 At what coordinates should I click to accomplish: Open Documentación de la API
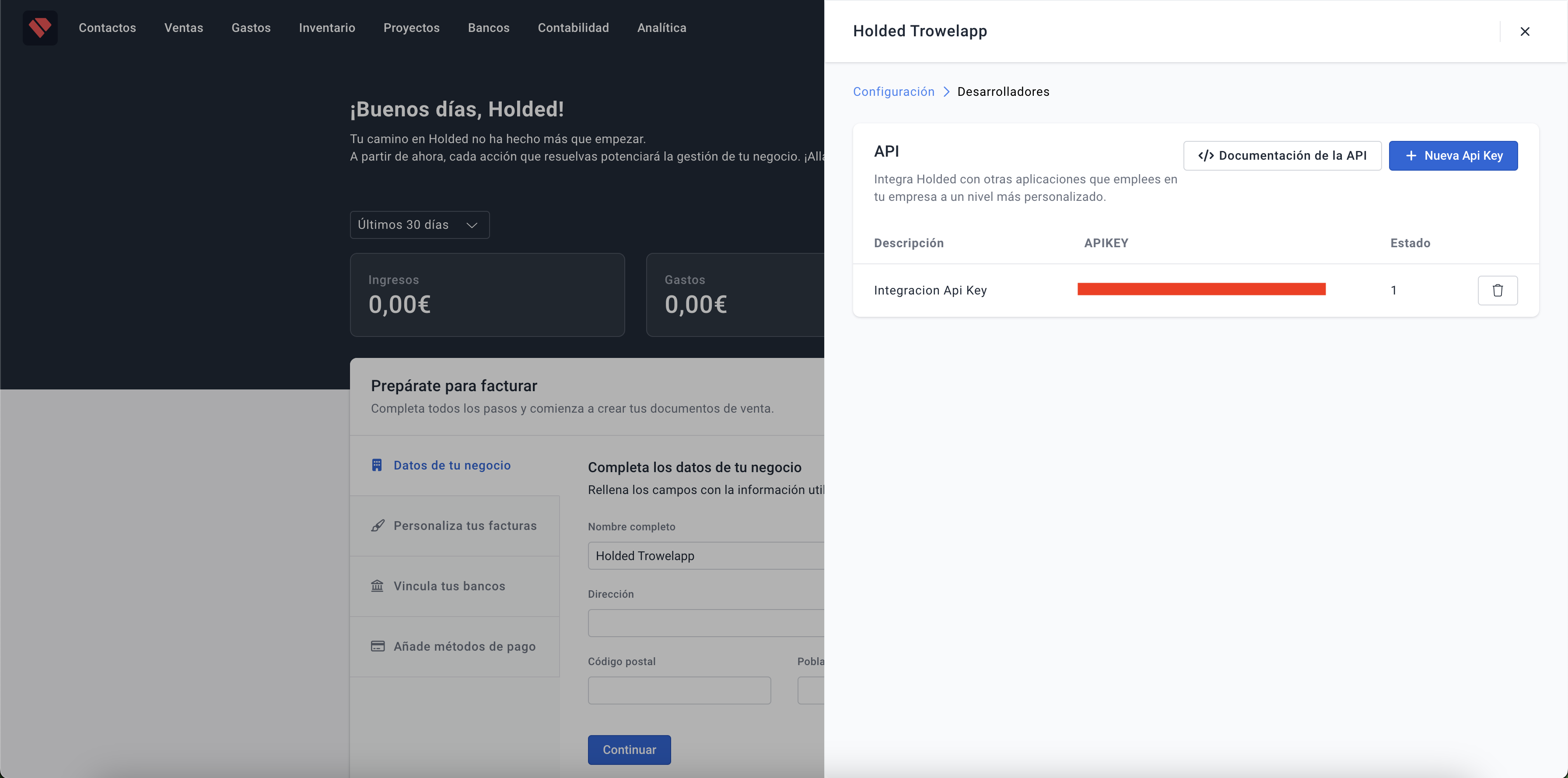click(1282, 156)
